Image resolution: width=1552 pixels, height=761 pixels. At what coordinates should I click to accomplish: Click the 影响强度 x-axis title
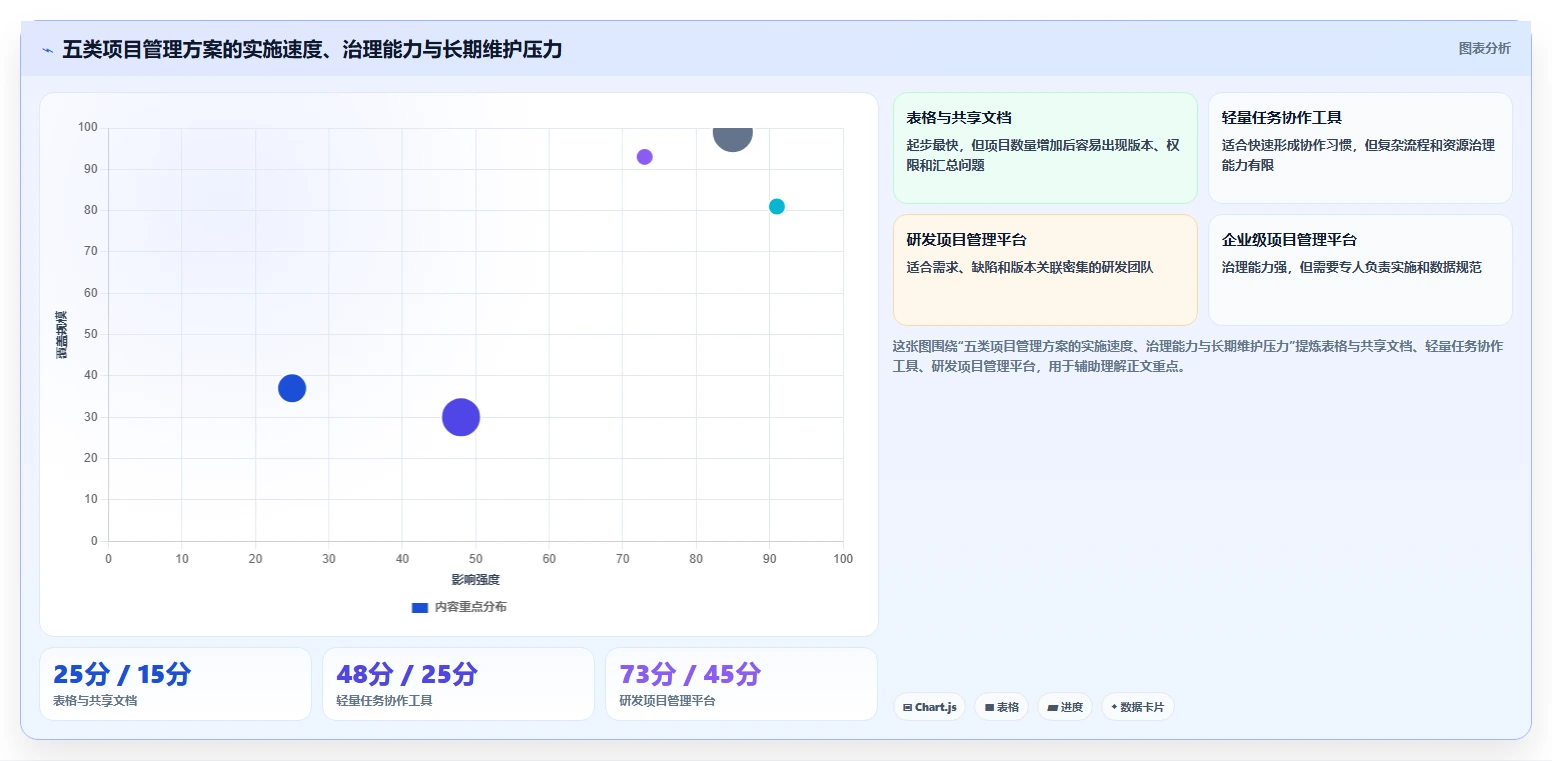tap(475, 580)
